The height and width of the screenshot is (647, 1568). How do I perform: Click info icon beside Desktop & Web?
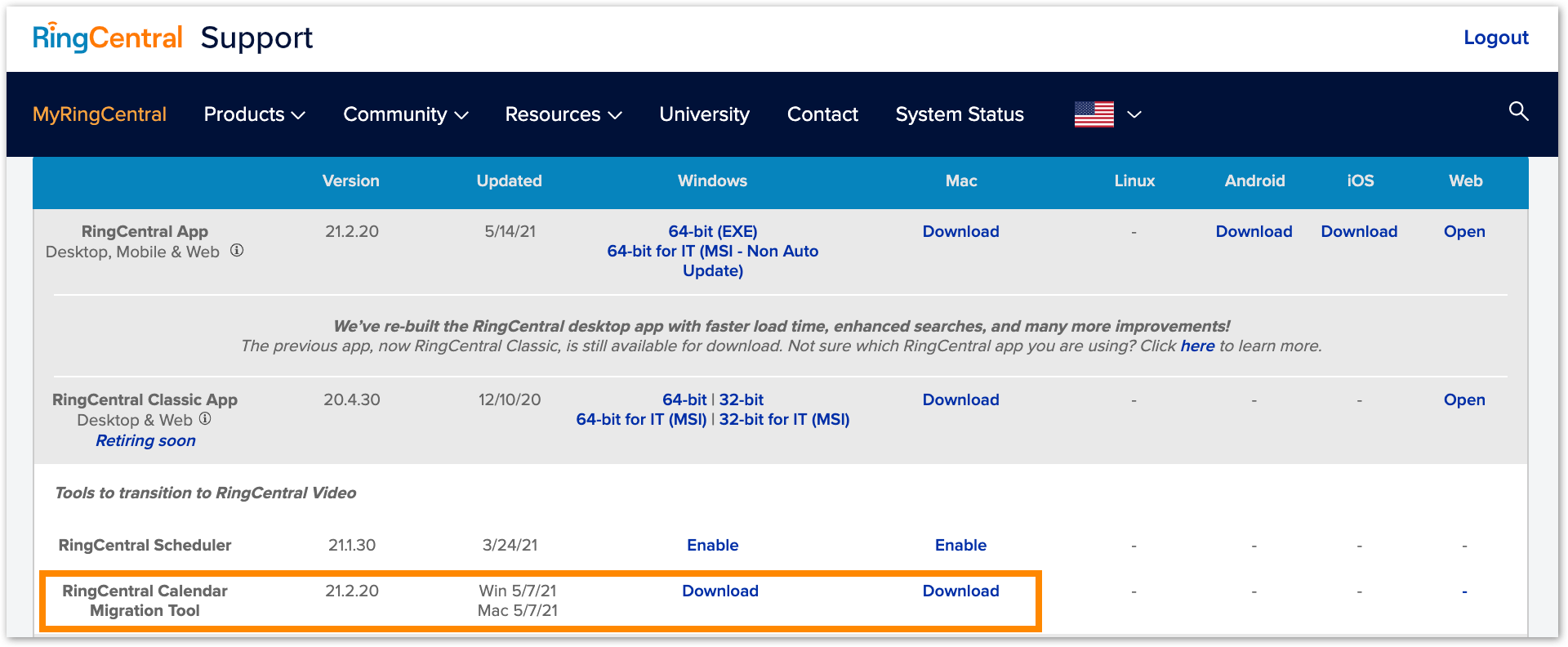pyautogui.click(x=205, y=419)
